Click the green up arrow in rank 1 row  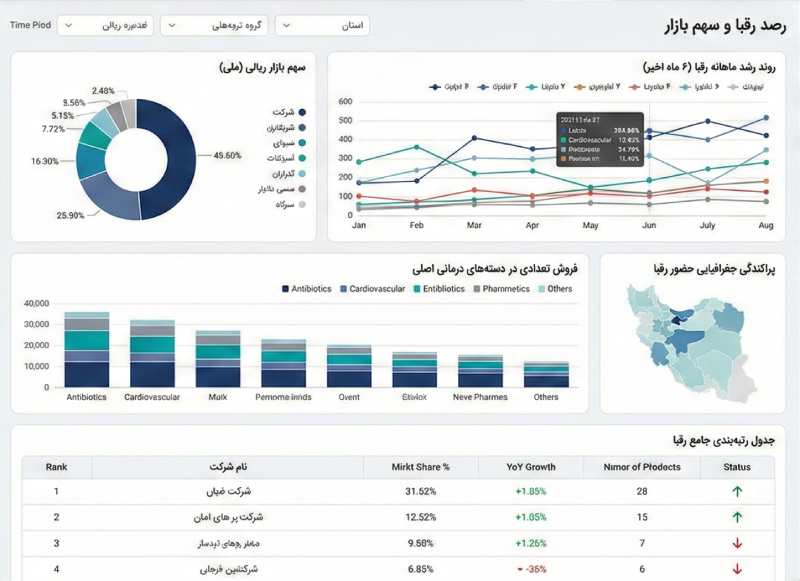(x=737, y=491)
